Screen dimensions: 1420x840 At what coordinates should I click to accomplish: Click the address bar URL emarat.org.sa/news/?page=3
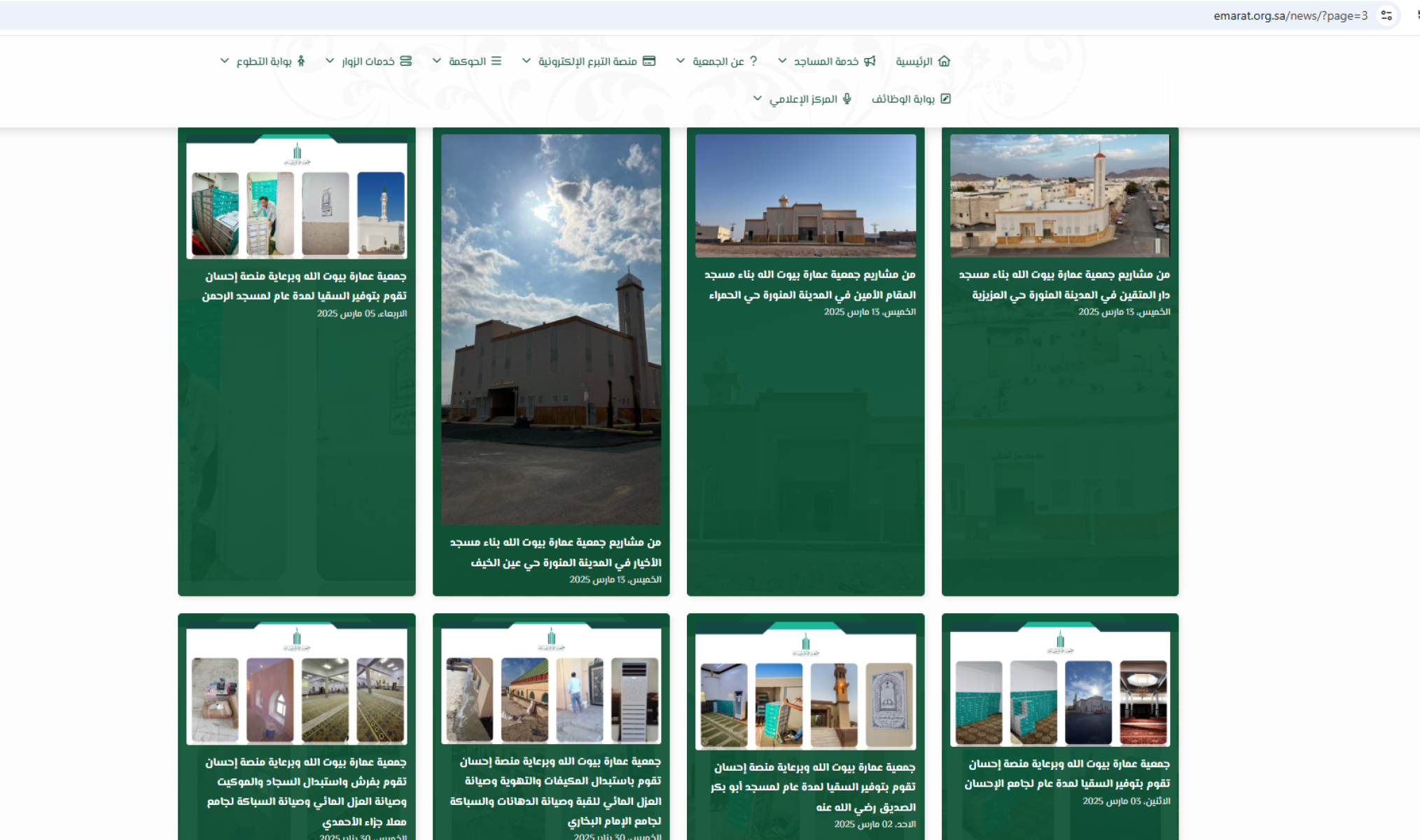point(1290,15)
